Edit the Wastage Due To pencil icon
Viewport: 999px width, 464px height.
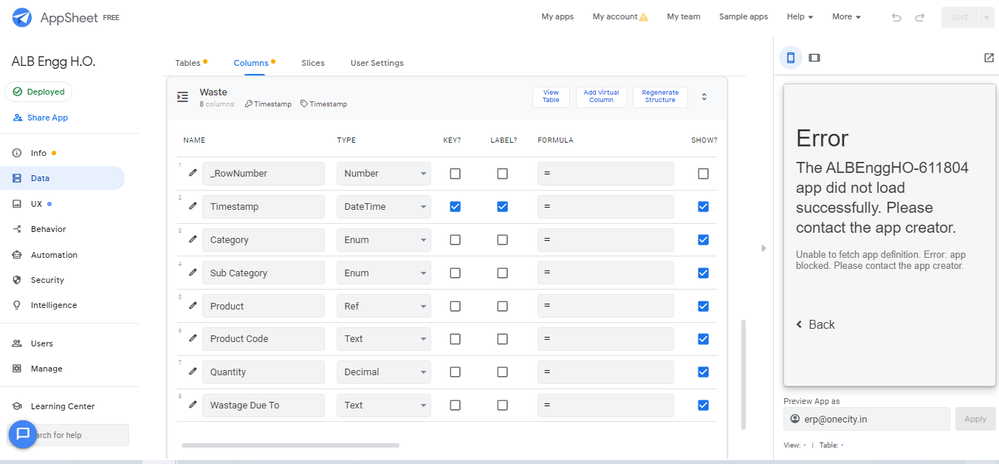click(x=193, y=405)
